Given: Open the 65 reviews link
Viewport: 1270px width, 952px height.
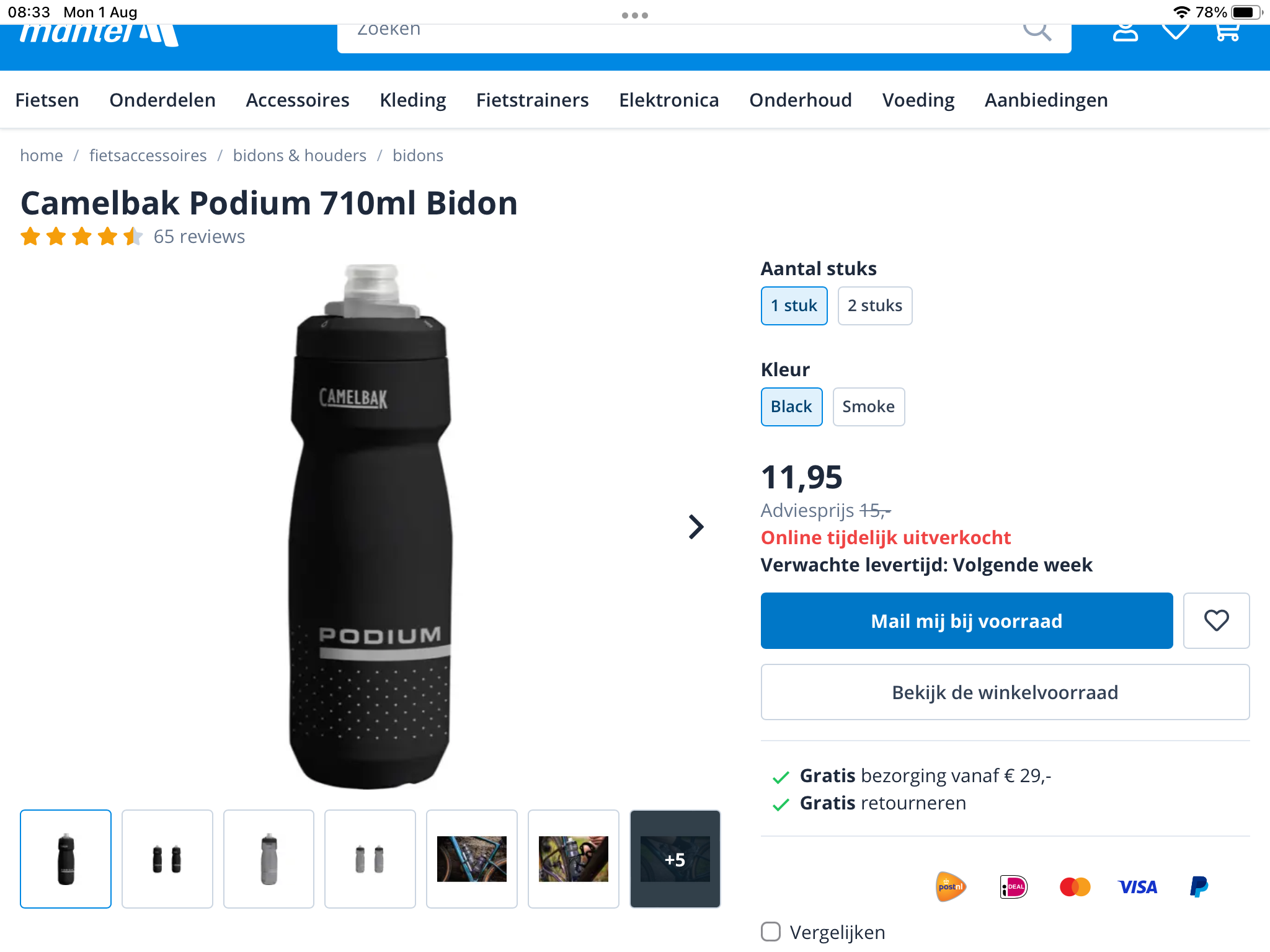Looking at the screenshot, I should click(x=199, y=236).
